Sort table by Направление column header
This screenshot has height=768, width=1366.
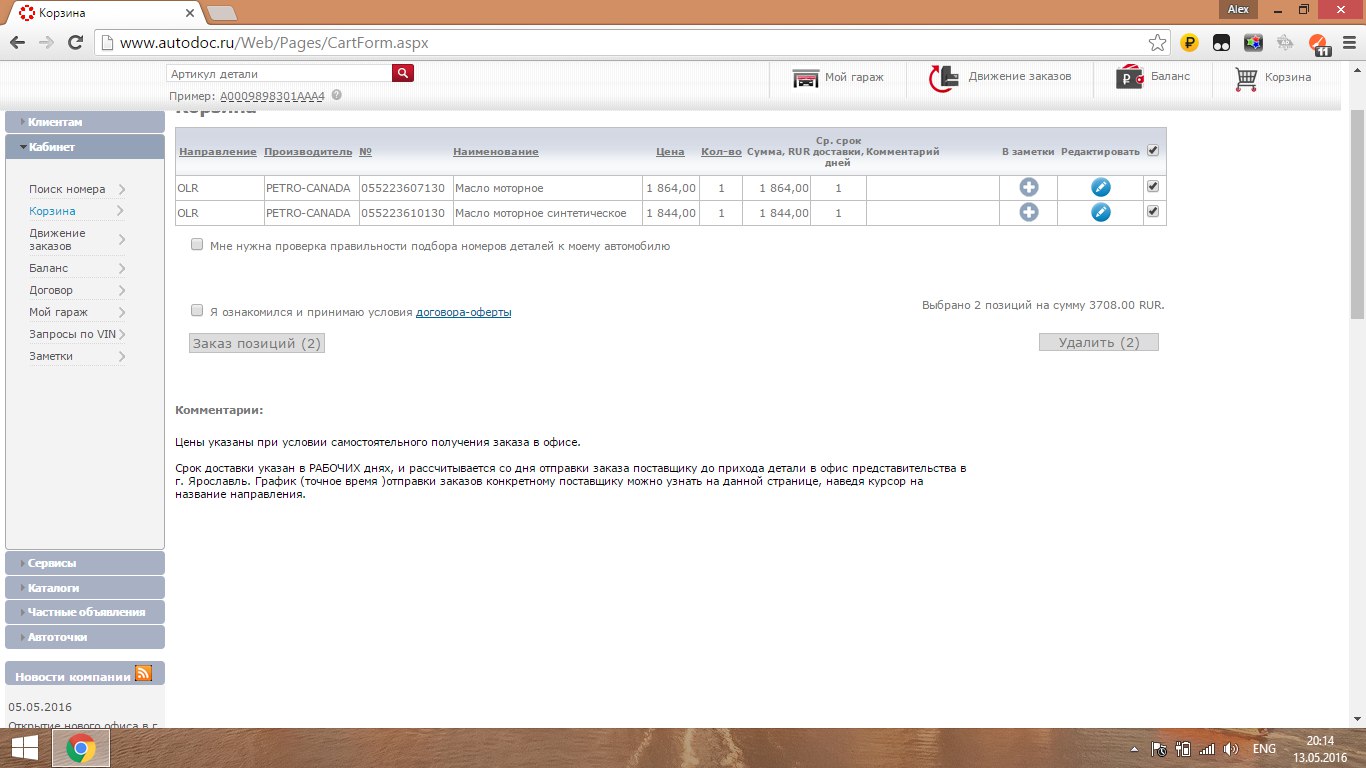[x=217, y=152]
